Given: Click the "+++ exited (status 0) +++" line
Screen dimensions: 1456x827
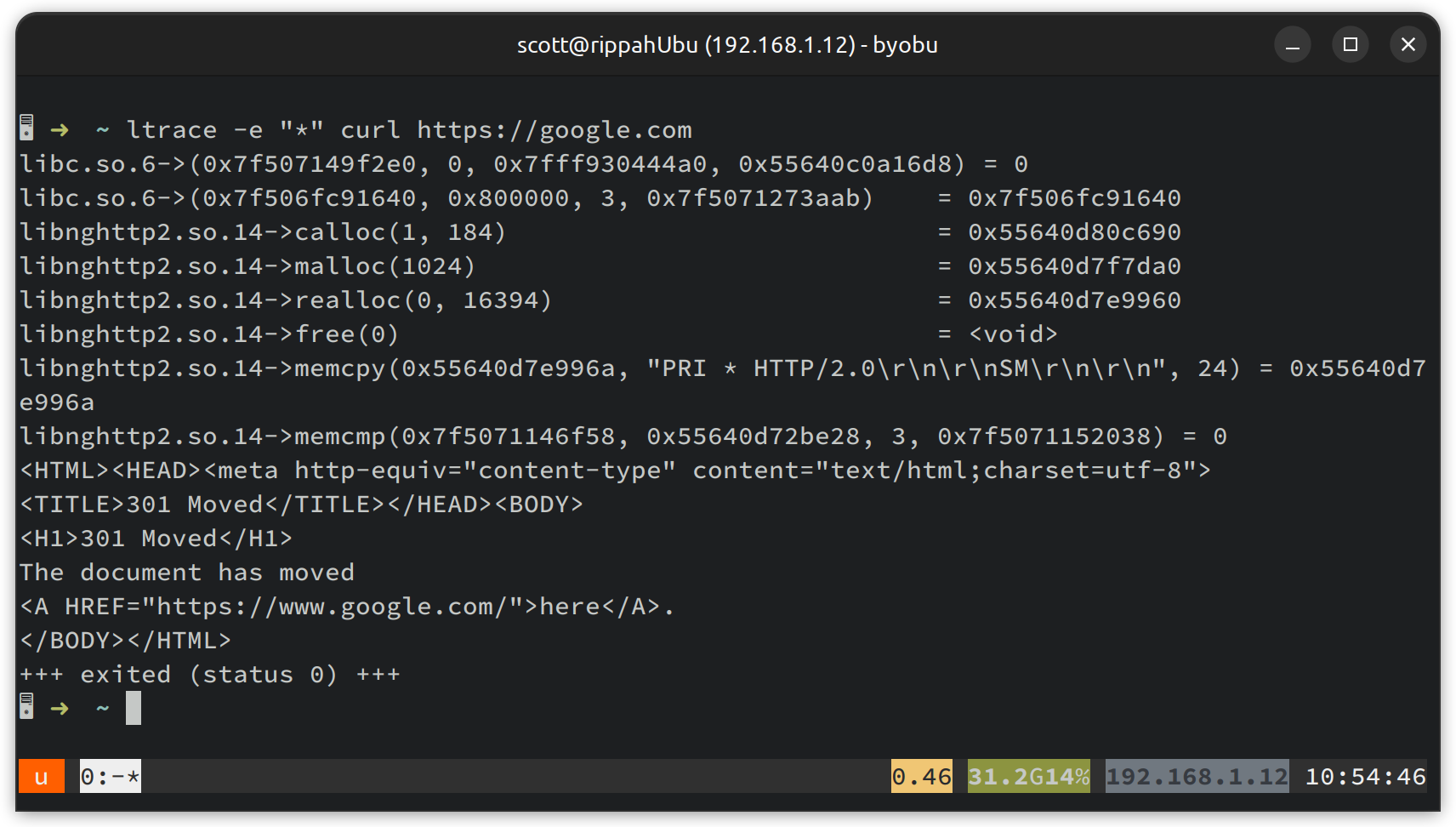Looking at the screenshot, I should point(209,674).
